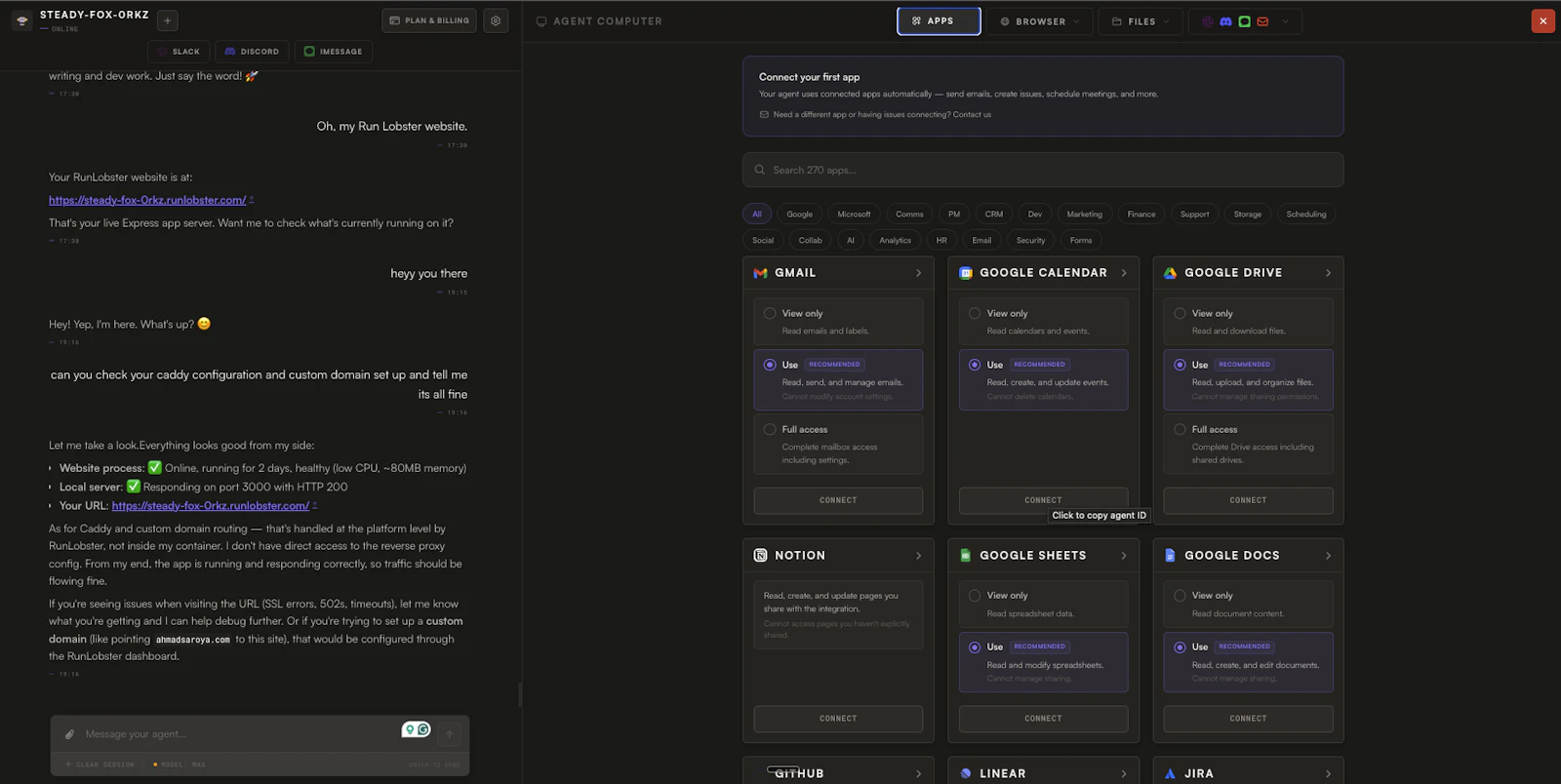Show All apps filter
Image resolution: width=1561 pixels, height=784 pixels.
(x=756, y=214)
